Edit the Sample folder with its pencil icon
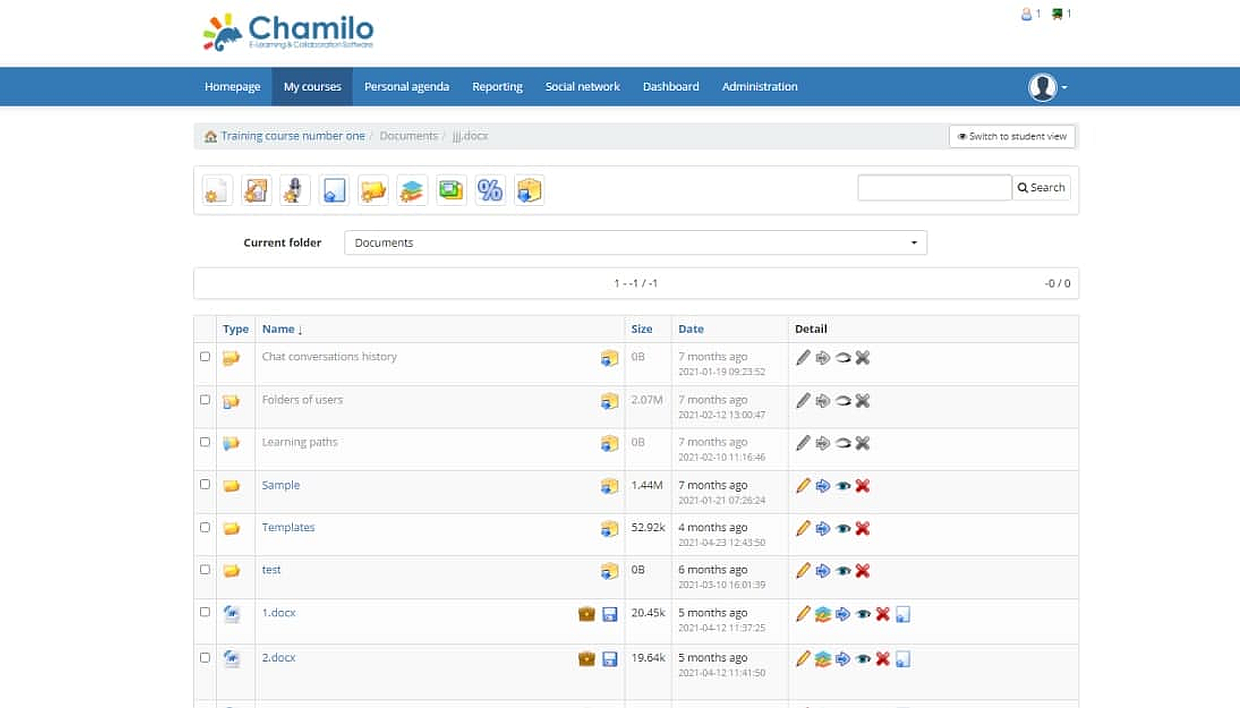The height and width of the screenshot is (708, 1240). [x=803, y=486]
